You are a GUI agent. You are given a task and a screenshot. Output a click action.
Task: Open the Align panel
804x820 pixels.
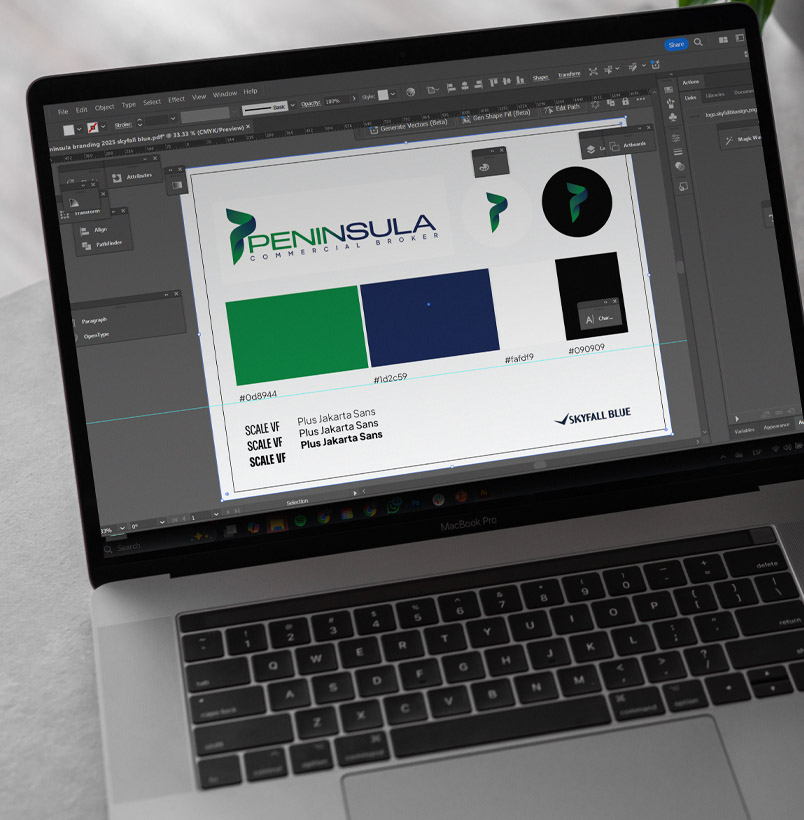94,230
